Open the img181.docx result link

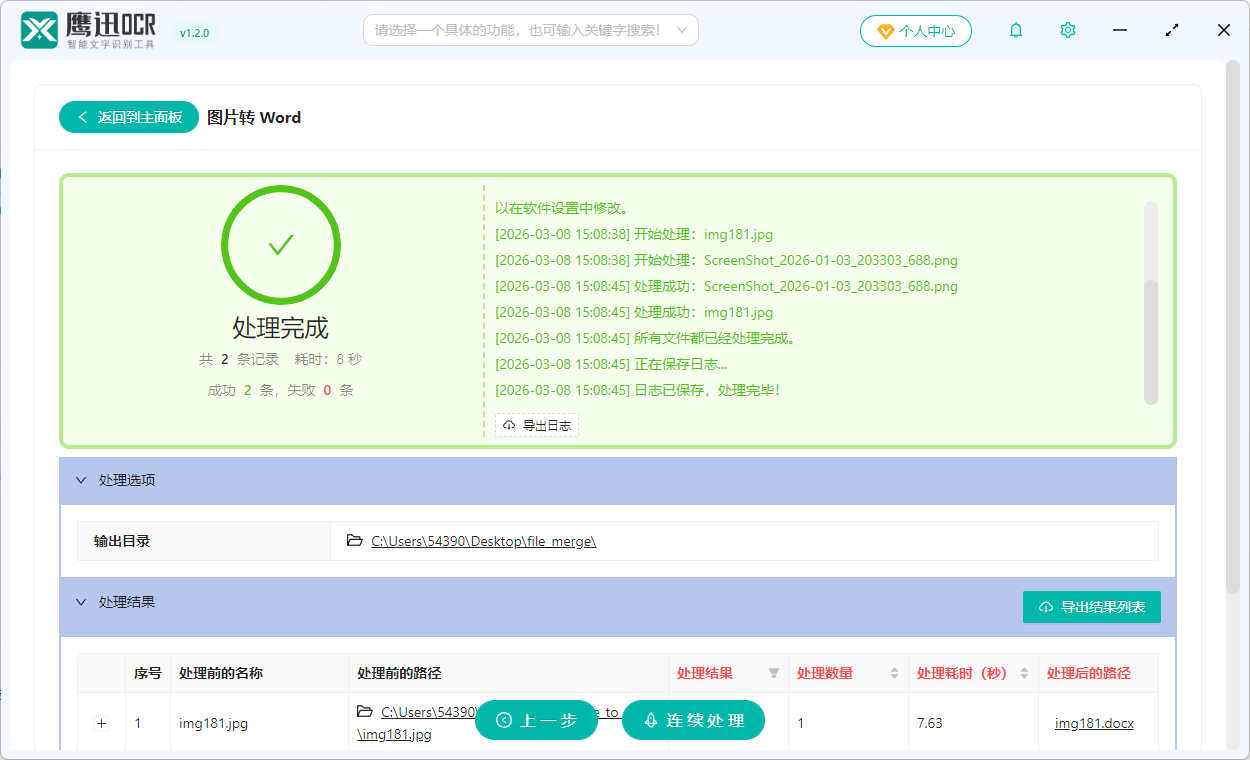(1093, 722)
